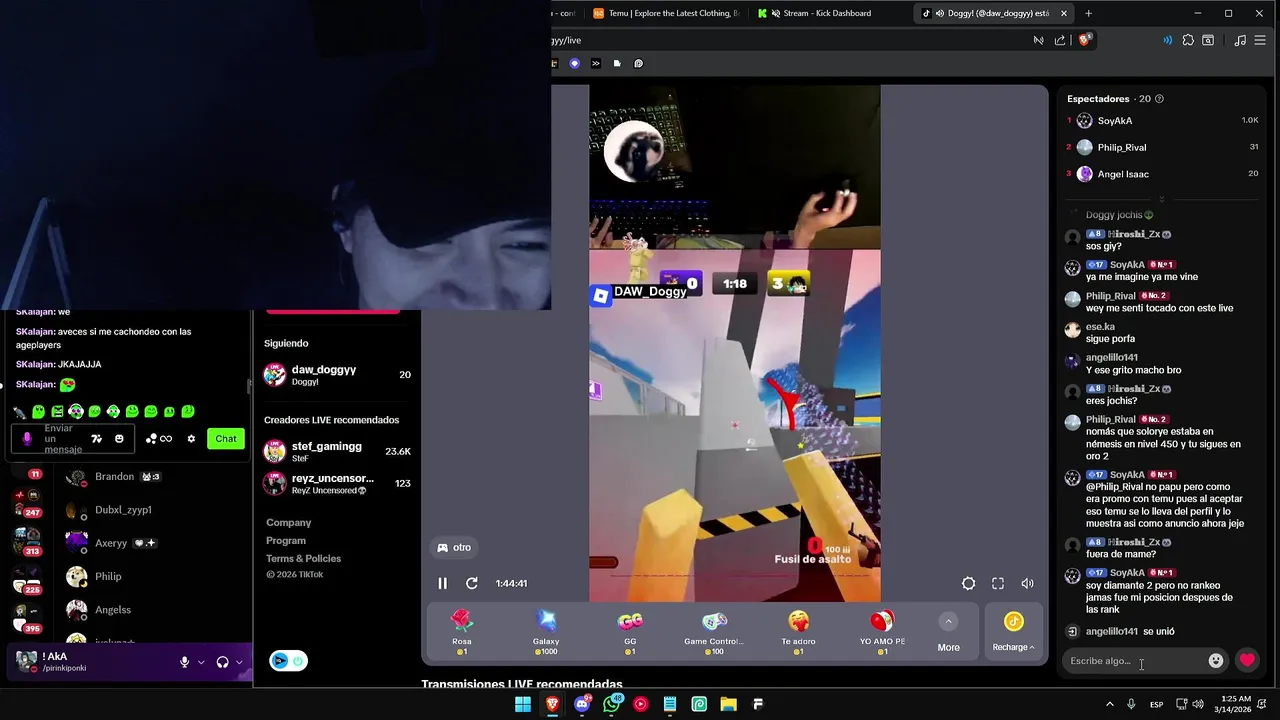1280x720 pixels.
Task: Enter fullscreen mode for the stream
Action: click(998, 583)
